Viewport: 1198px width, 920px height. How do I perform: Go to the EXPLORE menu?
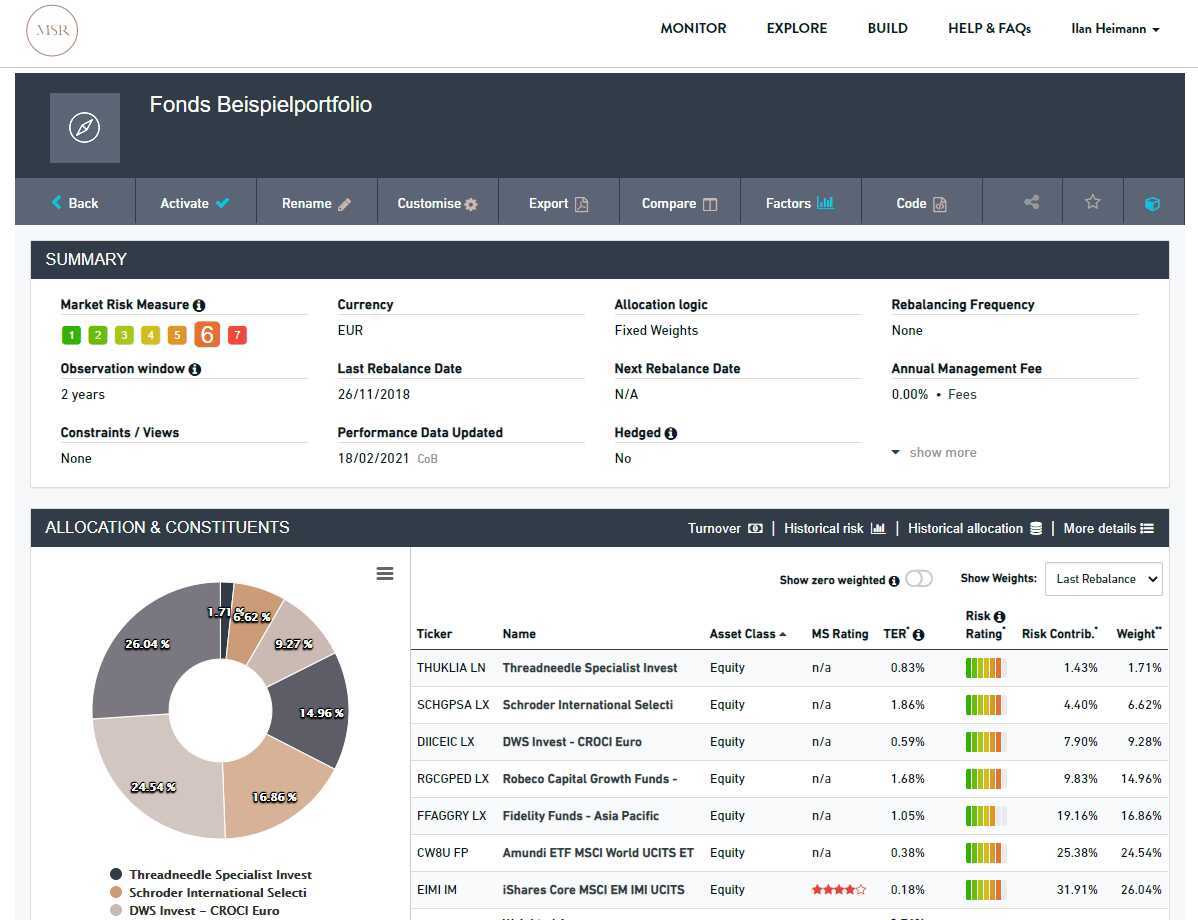[797, 28]
